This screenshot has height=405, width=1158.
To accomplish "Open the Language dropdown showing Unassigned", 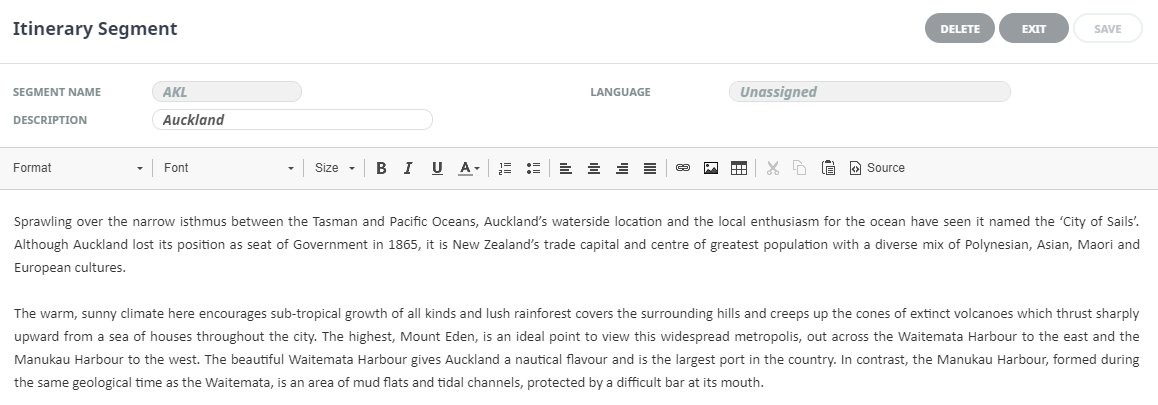I will point(869,92).
